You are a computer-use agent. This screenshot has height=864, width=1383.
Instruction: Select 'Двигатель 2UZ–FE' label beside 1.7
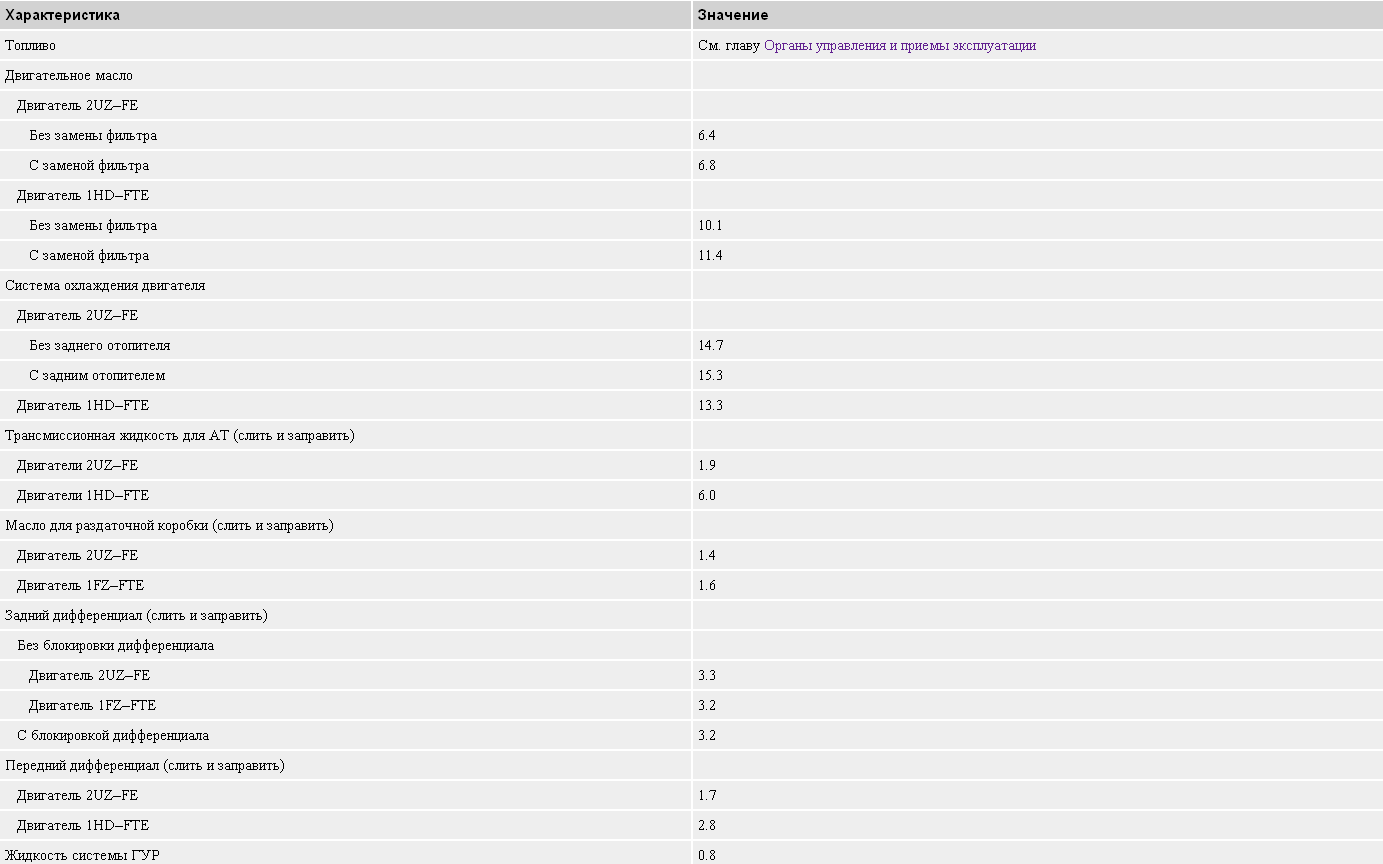tap(77, 795)
